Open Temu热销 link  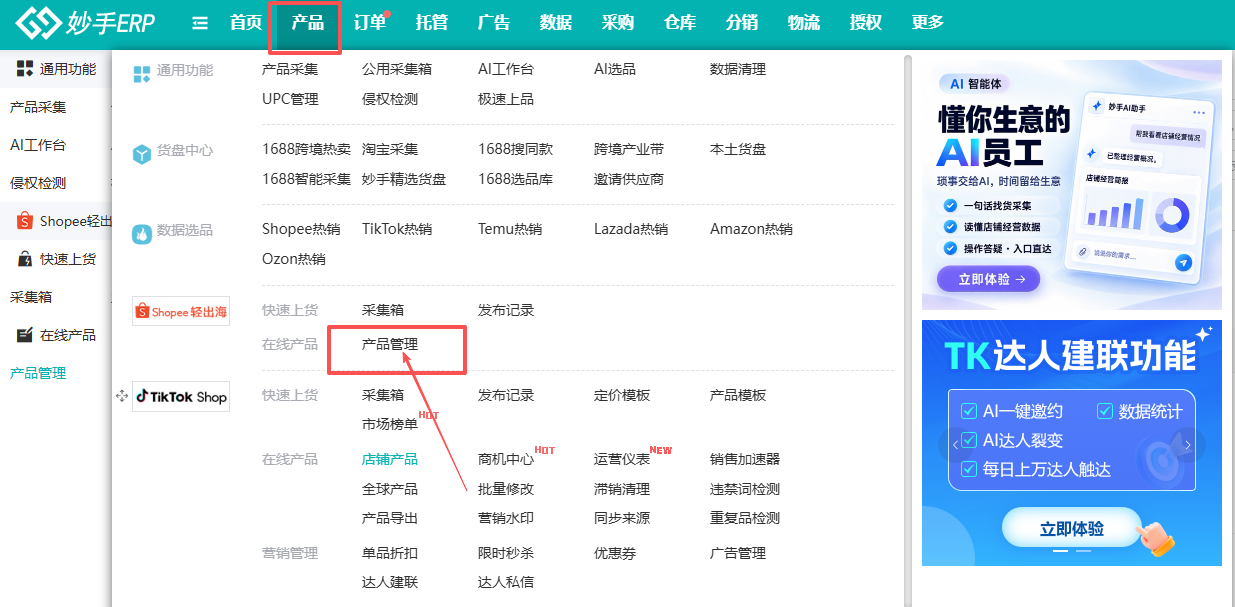tap(510, 229)
